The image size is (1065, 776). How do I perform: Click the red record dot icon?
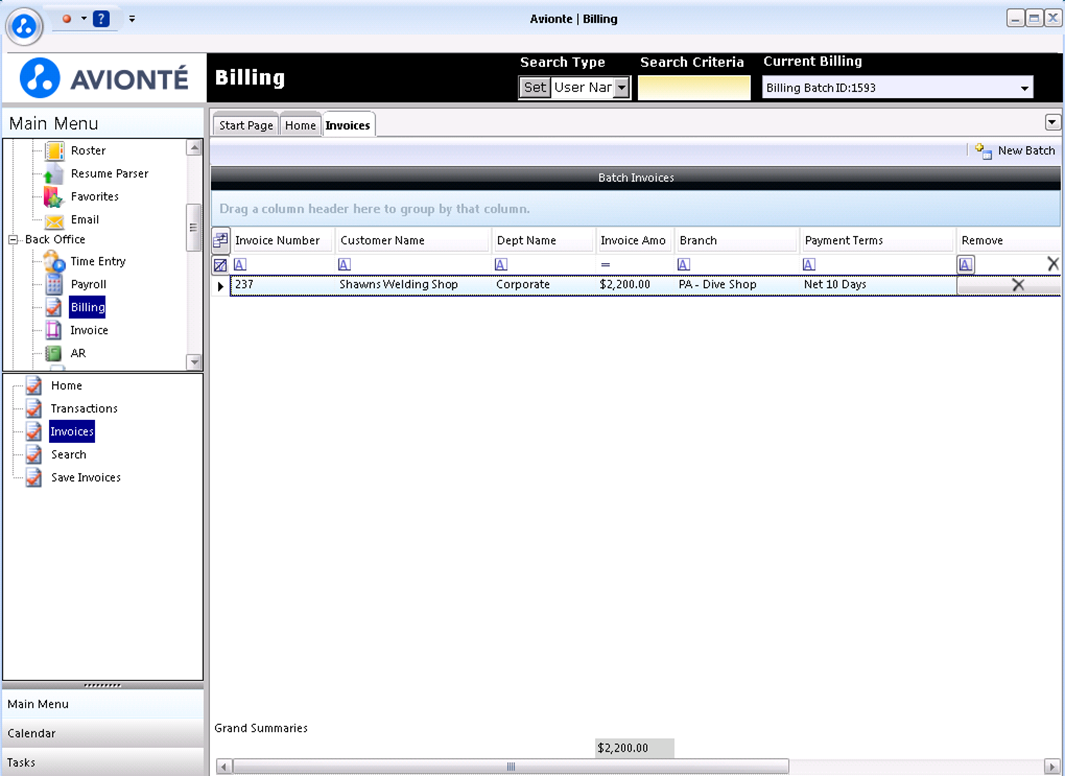click(x=67, y=19)
